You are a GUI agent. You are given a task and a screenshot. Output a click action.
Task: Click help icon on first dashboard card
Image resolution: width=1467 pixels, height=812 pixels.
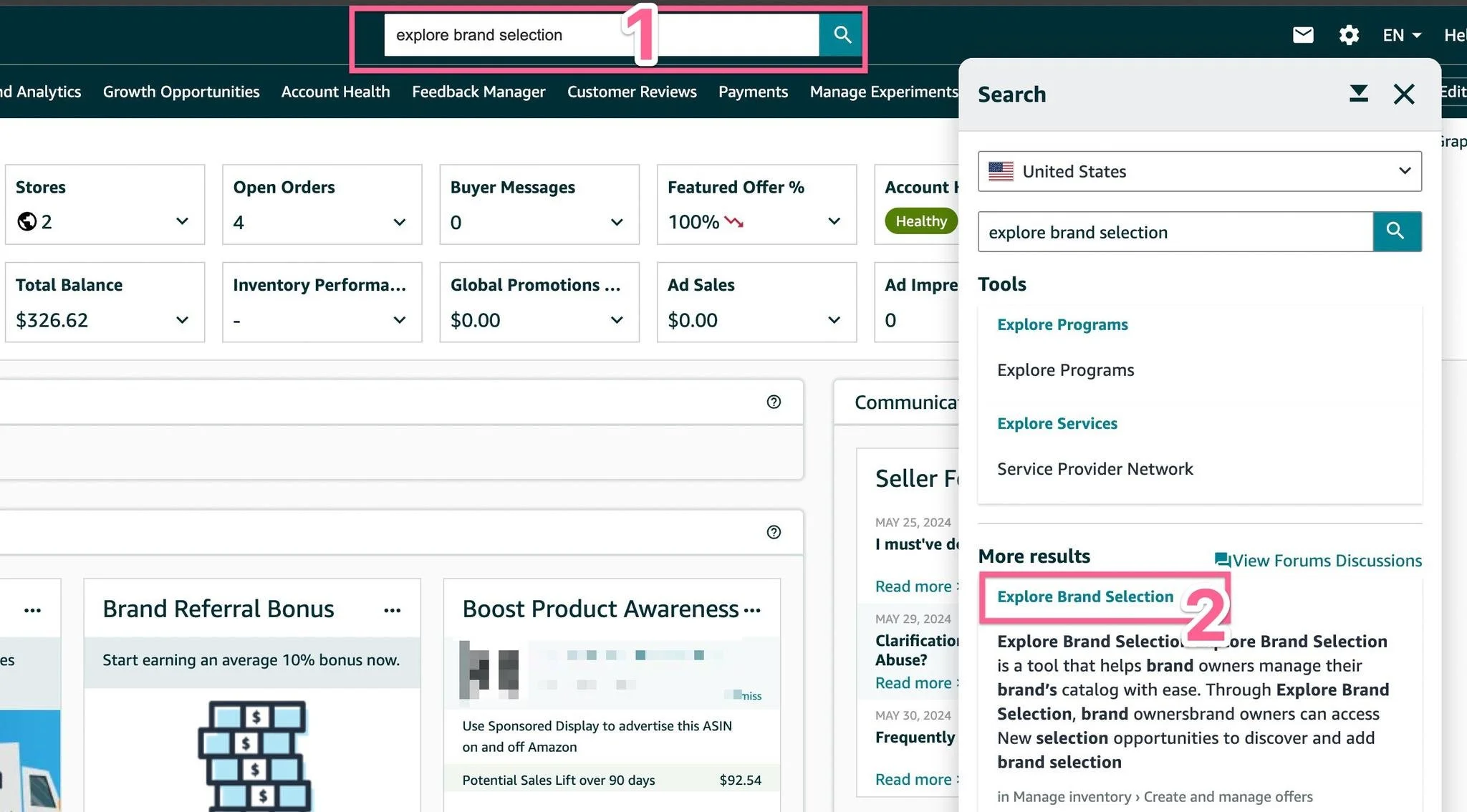click(774, 402)
